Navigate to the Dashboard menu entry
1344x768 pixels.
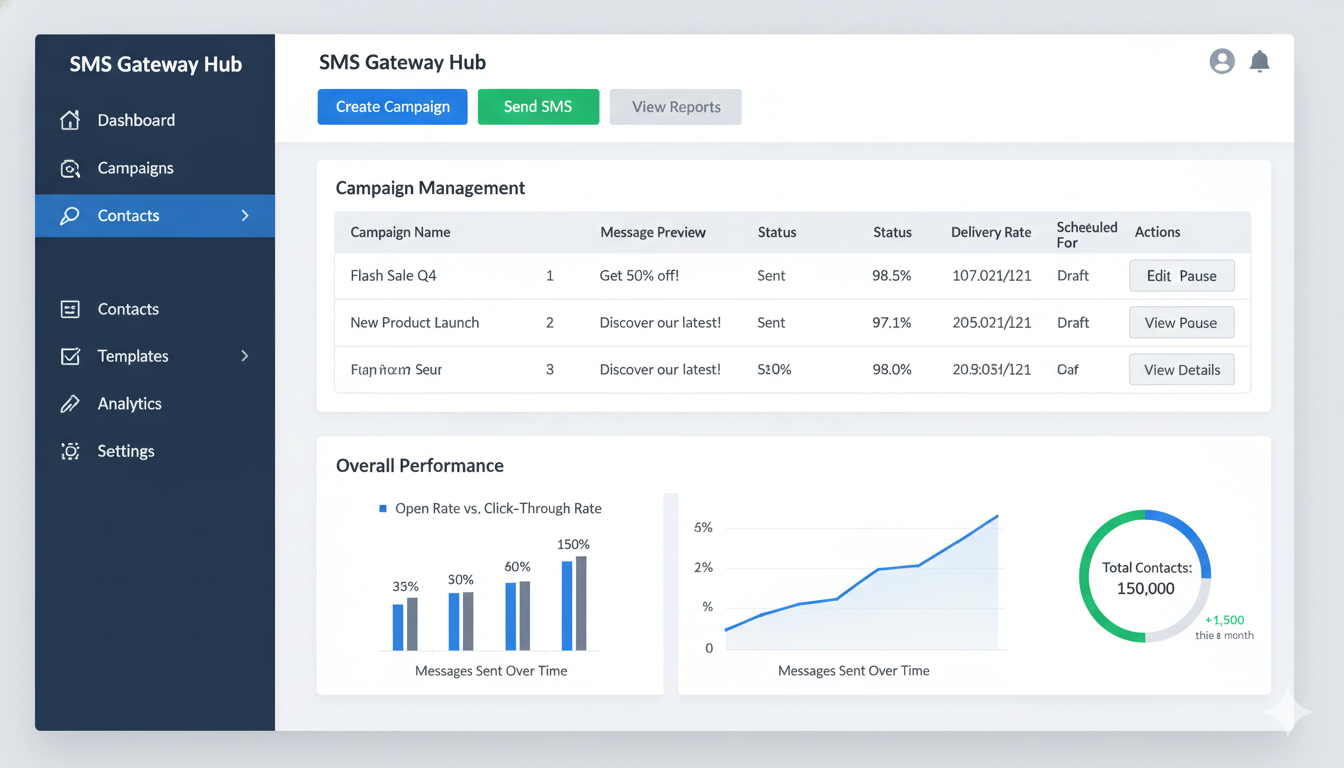(135, 119)
